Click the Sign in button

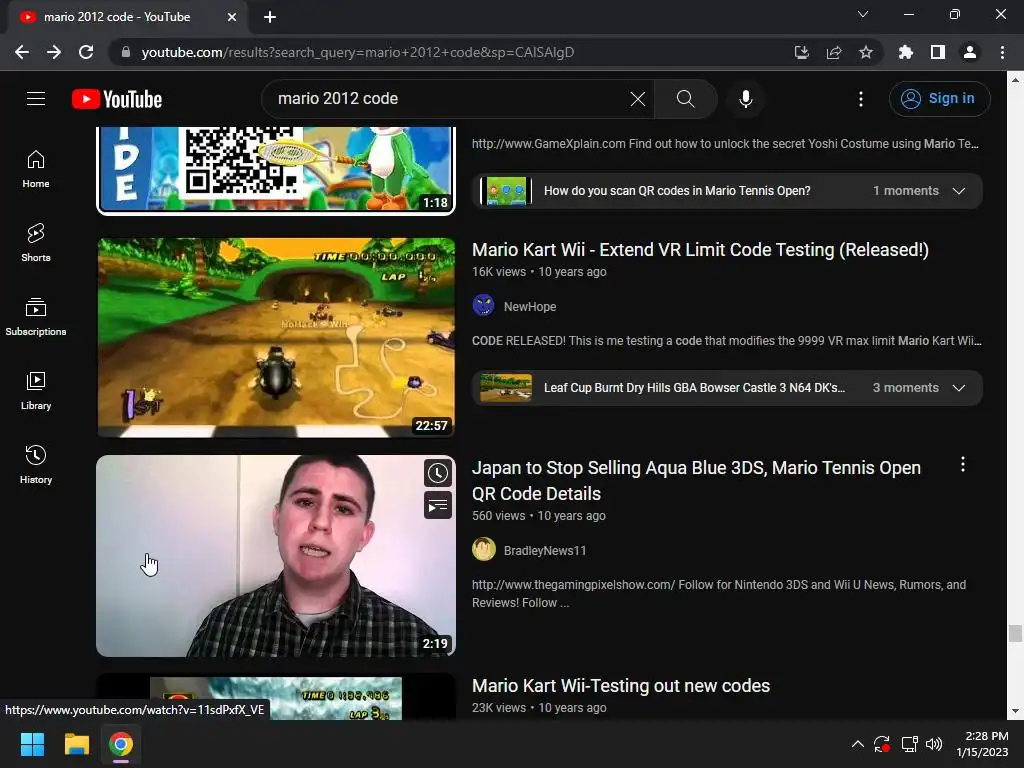[939, 99]
